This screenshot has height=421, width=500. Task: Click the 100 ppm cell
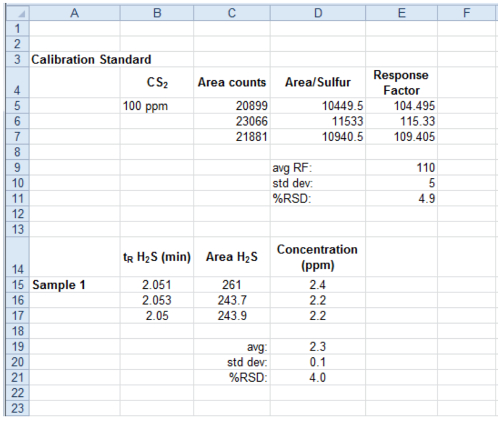click(157, 106)
